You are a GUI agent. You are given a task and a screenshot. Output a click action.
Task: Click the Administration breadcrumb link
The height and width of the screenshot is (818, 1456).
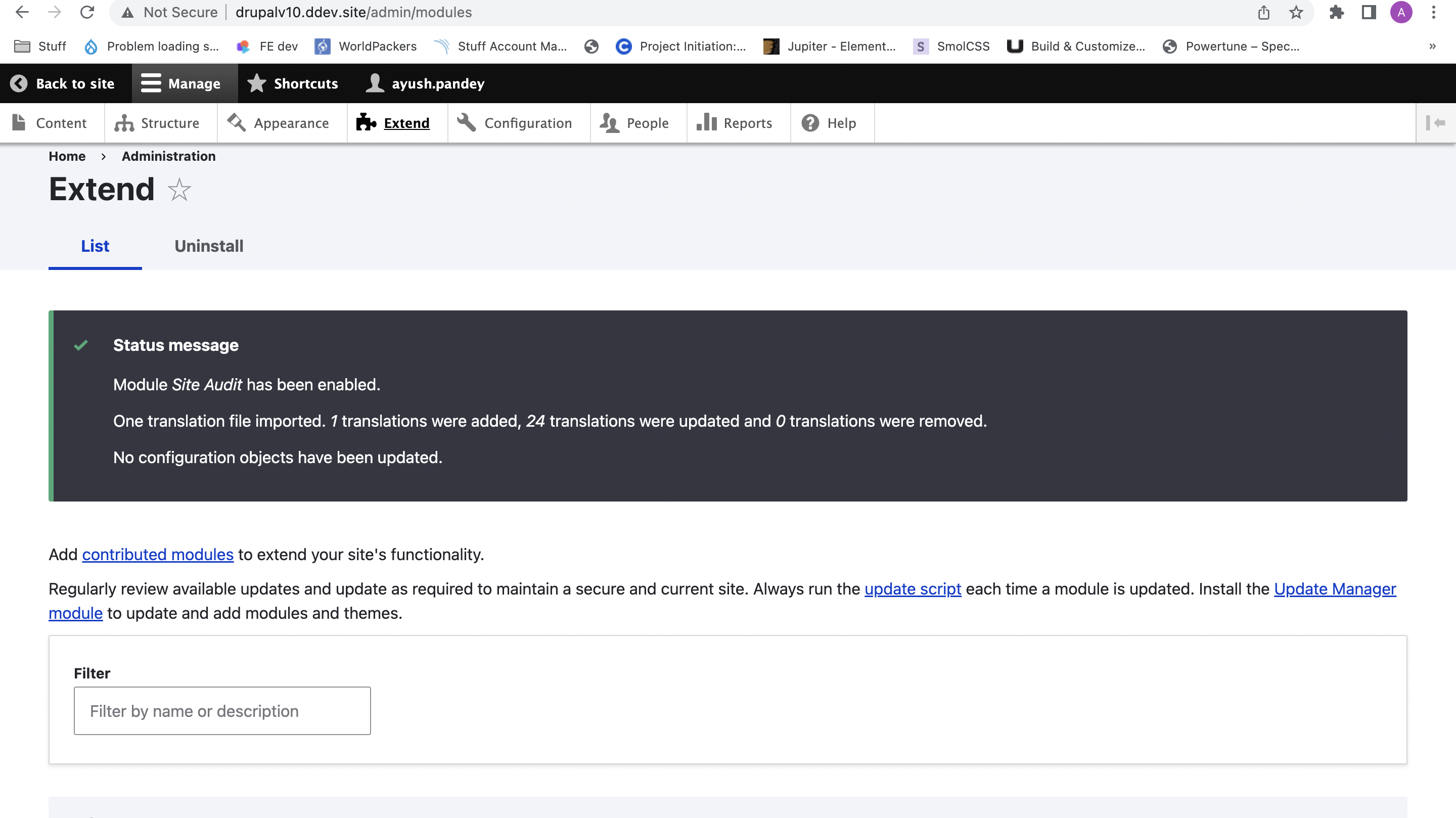tap(168, 156)
